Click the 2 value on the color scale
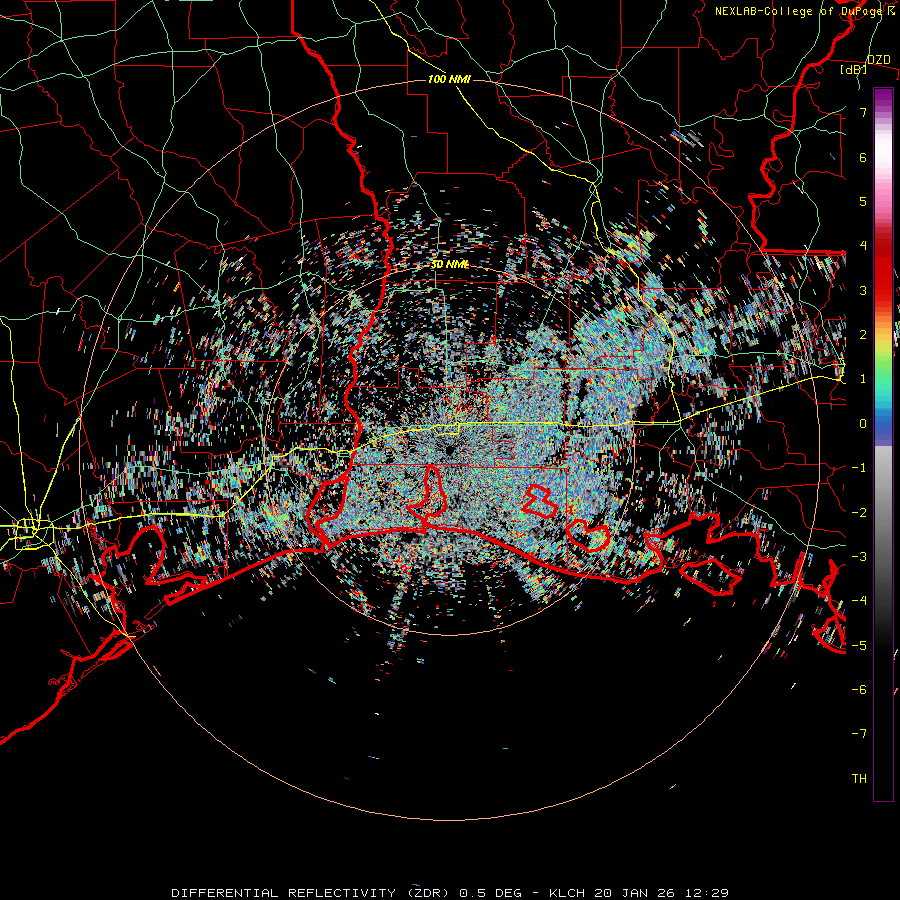The width and height of the screenshot is (900, 900). point(863,335)
